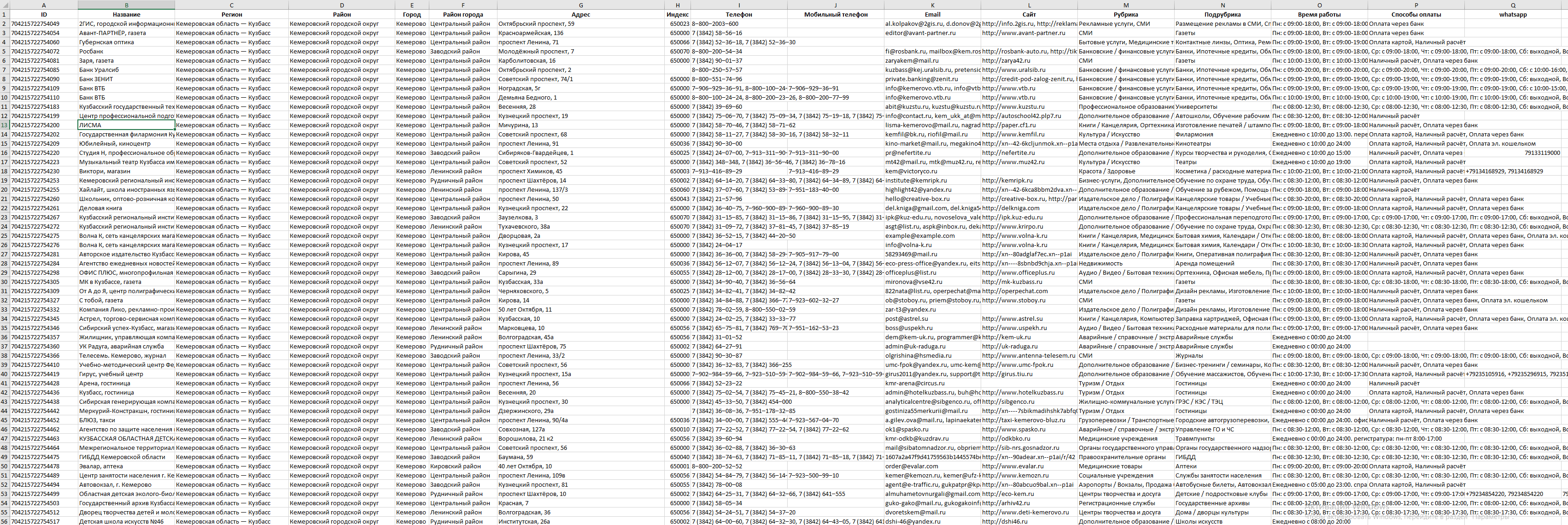The width and height of the screenshot is (1568, 525).
Task: Click the 'БЛЮЗ, такси' cell
Action: click(126, 419)
